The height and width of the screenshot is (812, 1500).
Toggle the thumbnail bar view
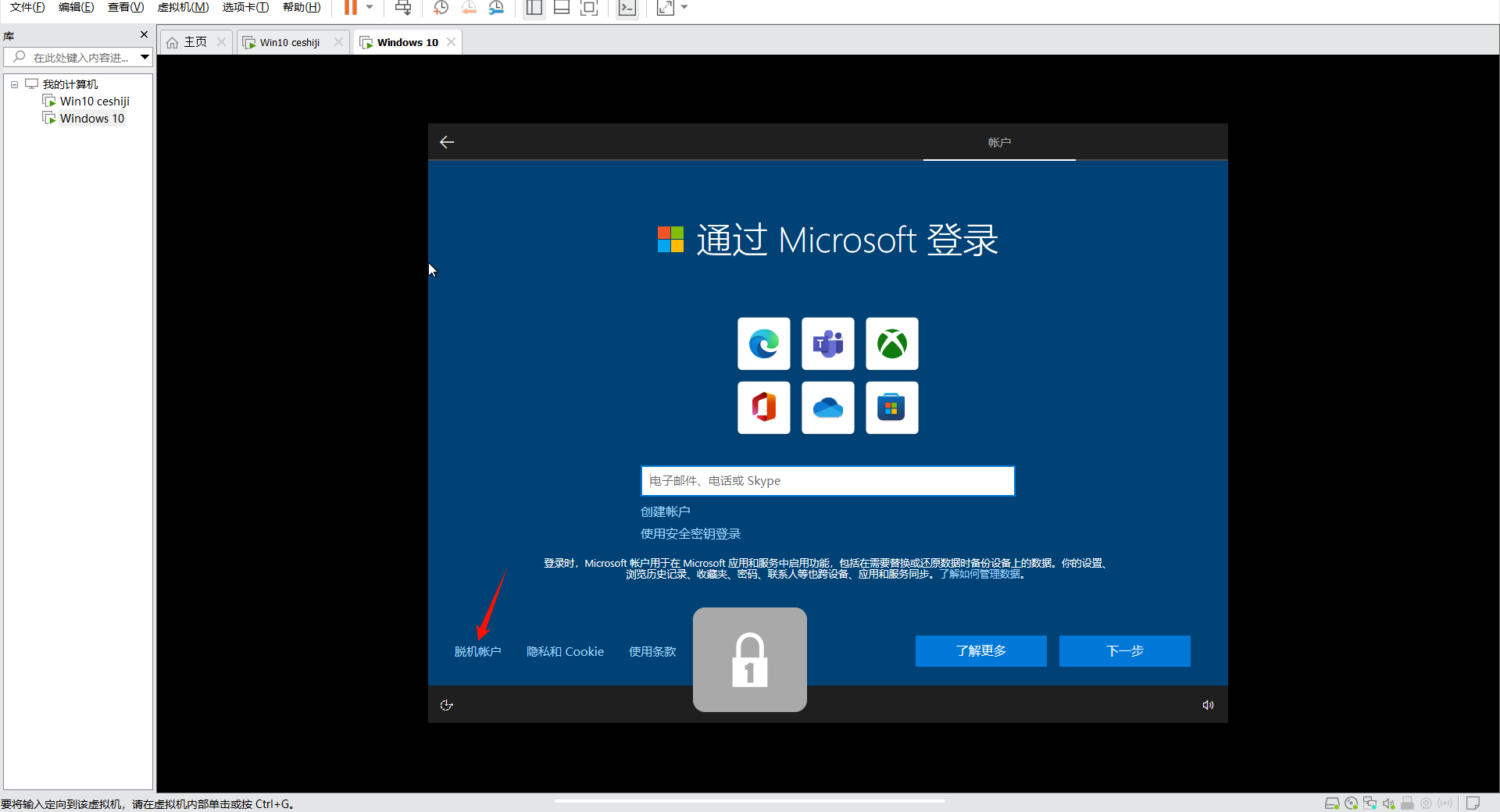562,8
